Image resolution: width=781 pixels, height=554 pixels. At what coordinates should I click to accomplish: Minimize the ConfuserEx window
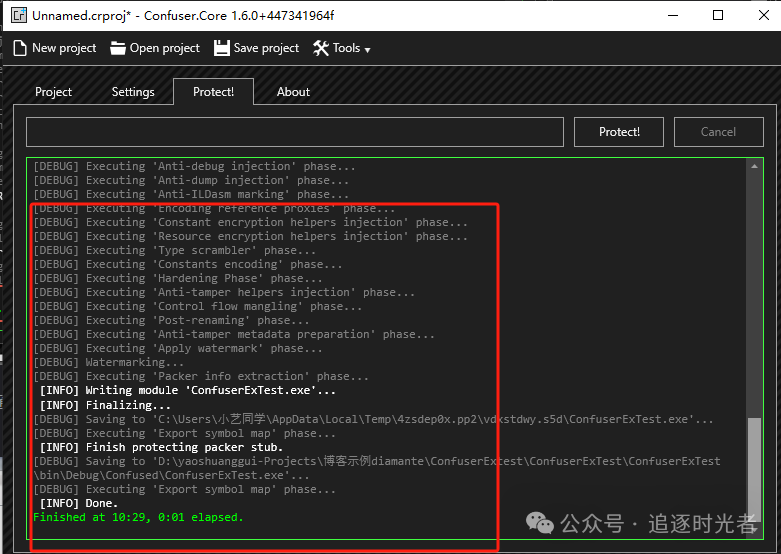pyautogui.click(x=672, y=16)
